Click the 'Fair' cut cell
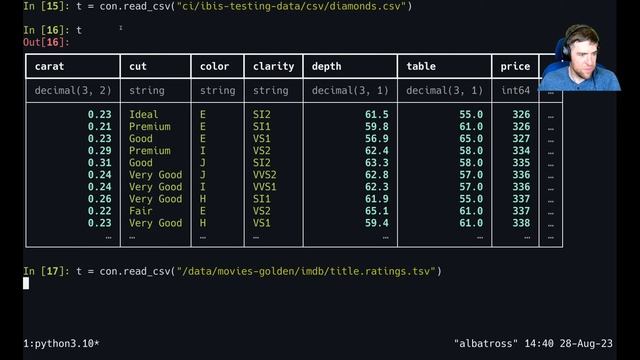The width and height of the screenshot is (640, 360). point(141,211)
